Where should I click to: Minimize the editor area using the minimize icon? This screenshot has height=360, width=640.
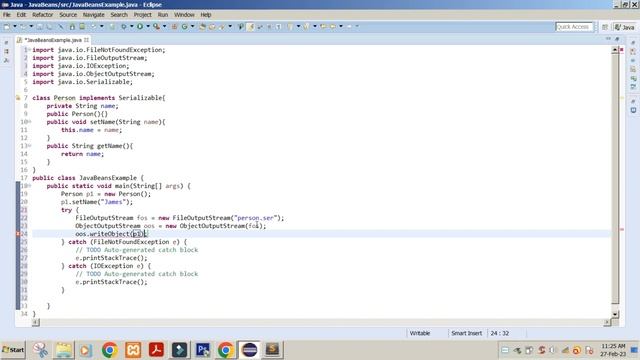pos(608,39)
